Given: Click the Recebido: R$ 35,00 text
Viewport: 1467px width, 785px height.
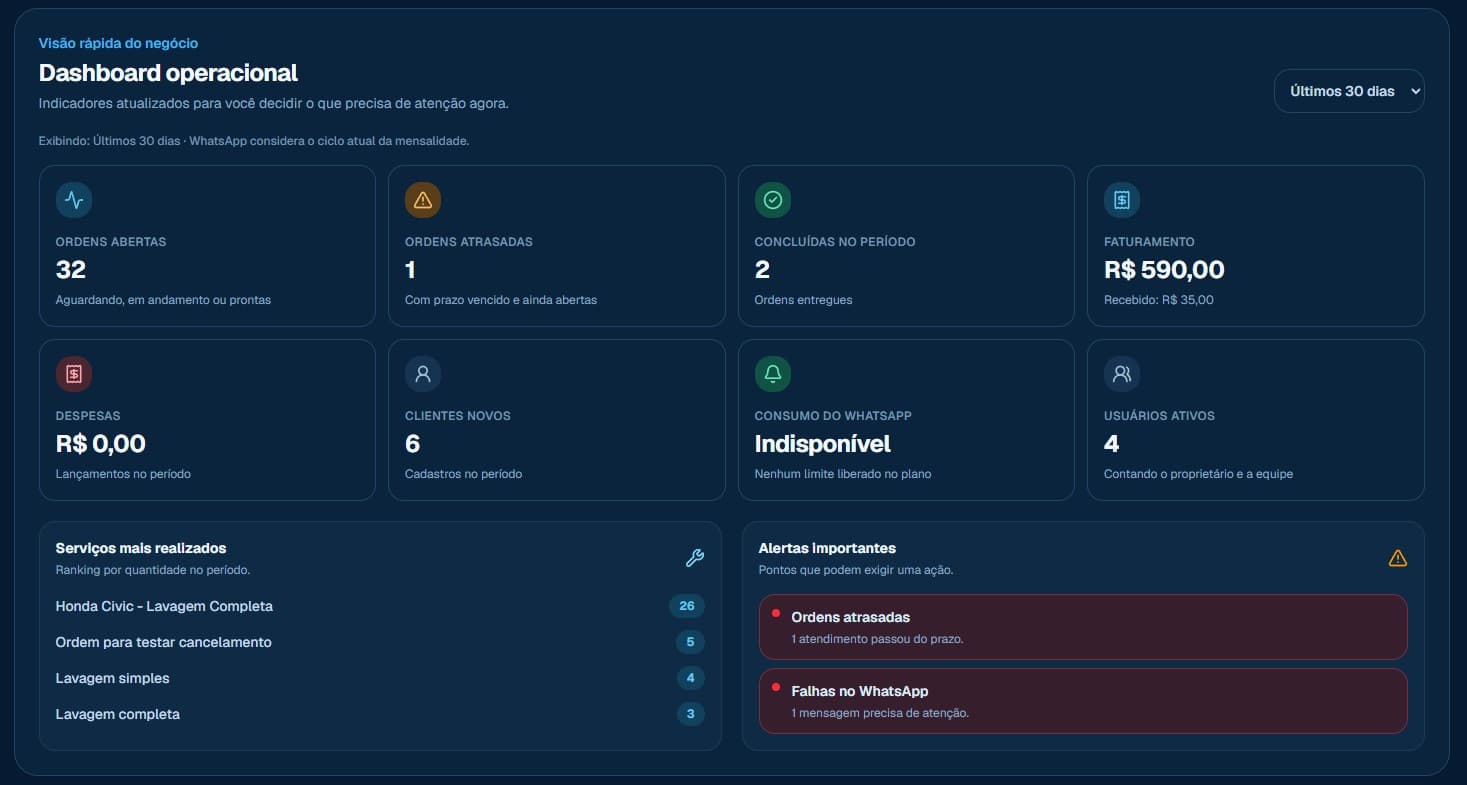Looking at the screenshot, I should 1159,300.
